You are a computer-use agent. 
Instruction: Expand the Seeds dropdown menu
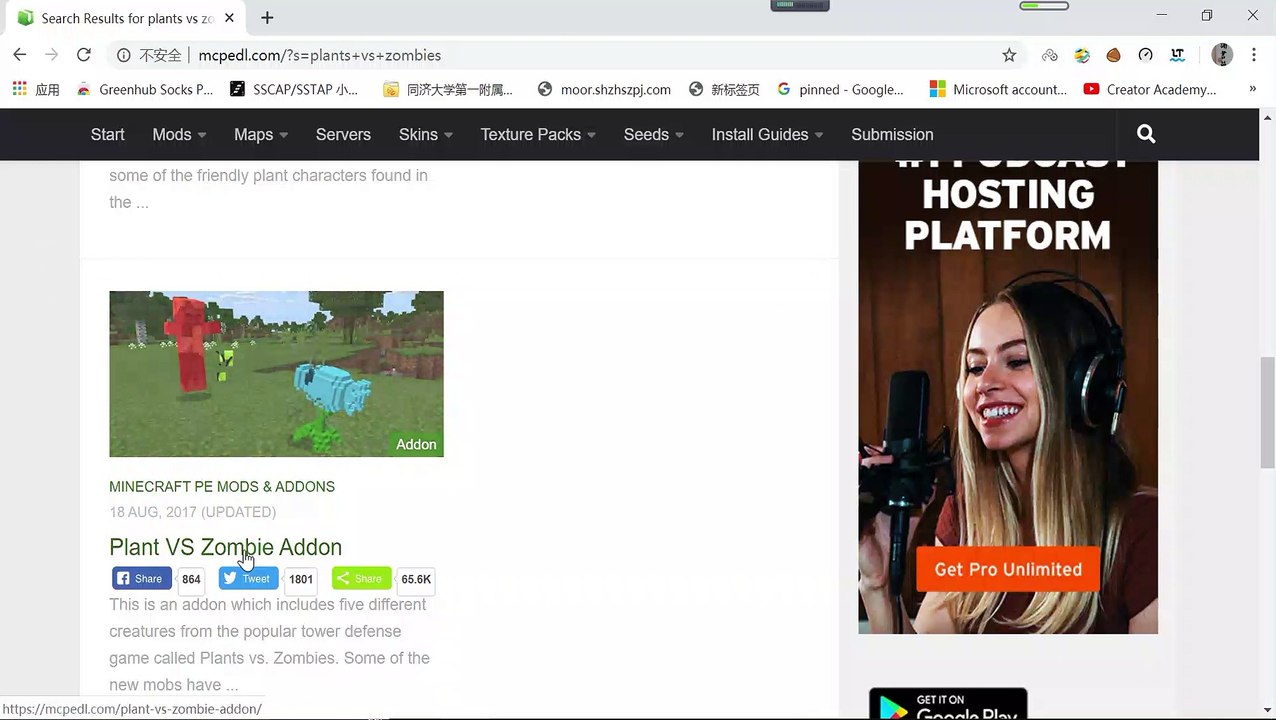click(654, 134)
